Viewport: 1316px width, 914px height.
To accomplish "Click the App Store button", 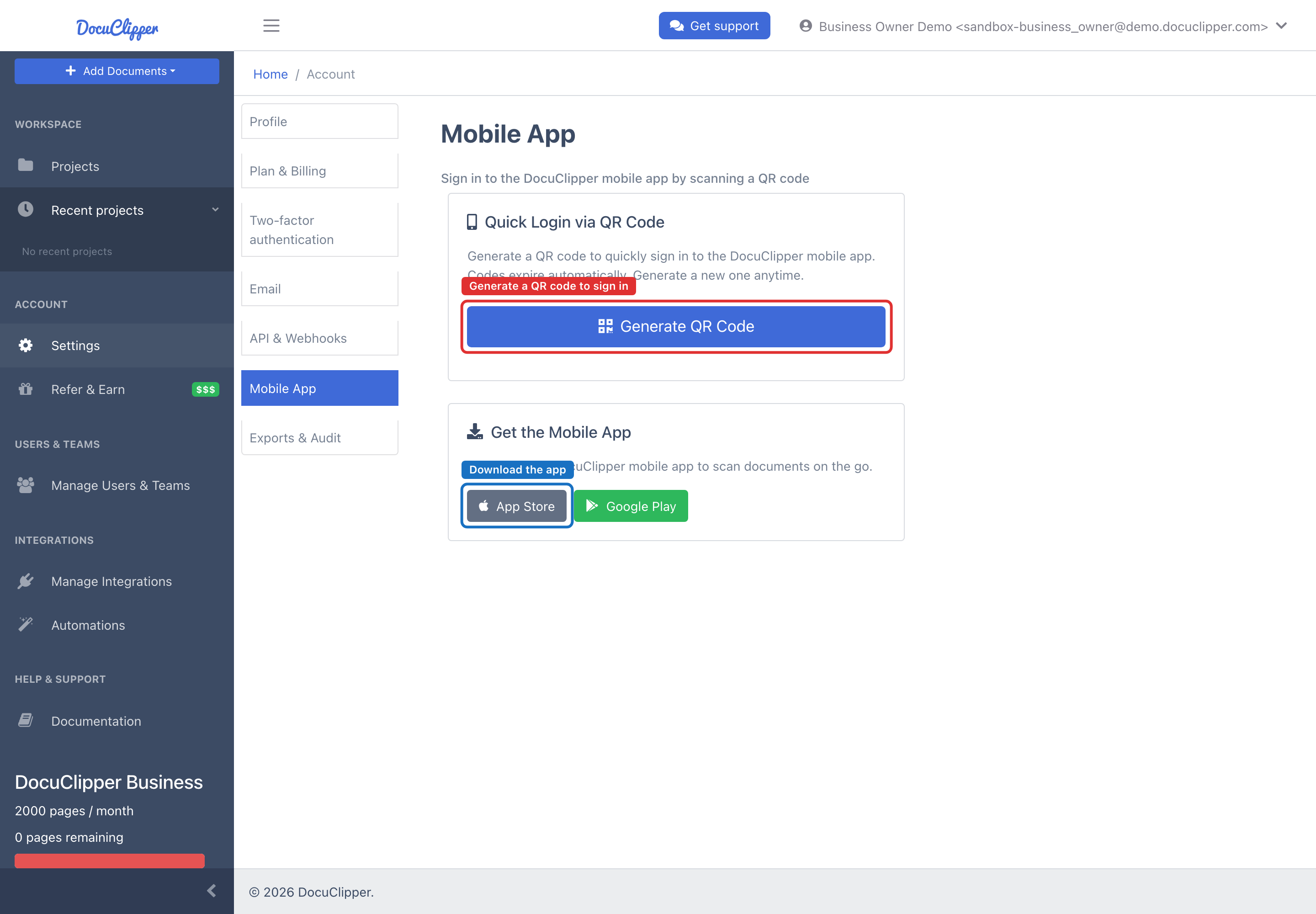I will click(x=516, y=506).
